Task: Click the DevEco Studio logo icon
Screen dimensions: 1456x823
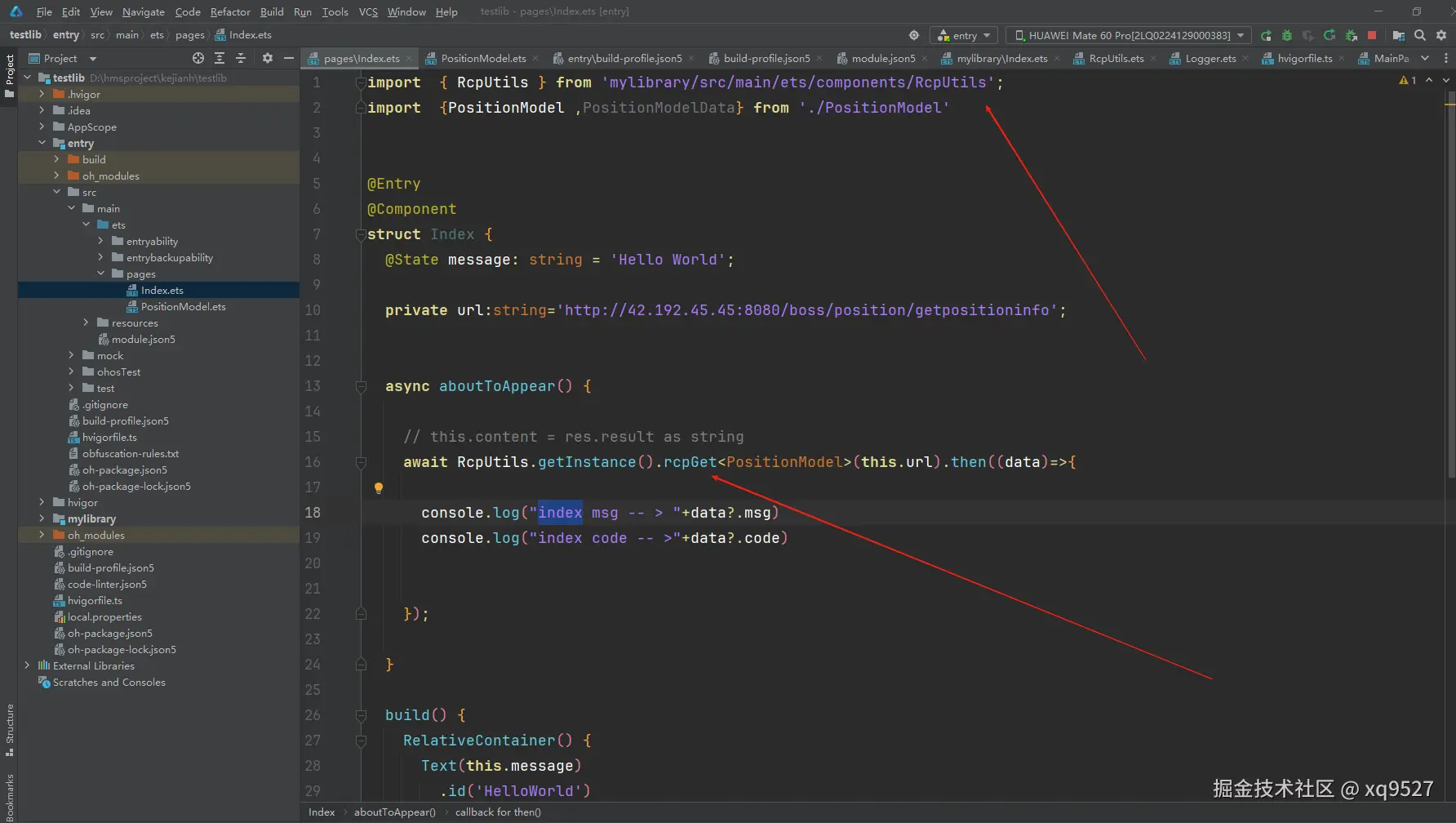Action: click(x=16, y=11)
